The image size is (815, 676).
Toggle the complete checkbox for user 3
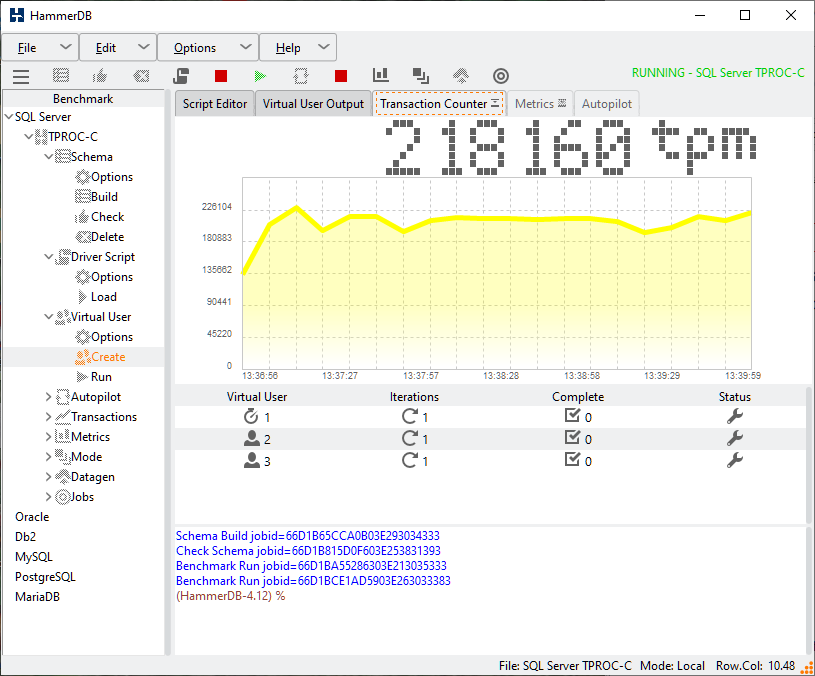tap(572, 459)
